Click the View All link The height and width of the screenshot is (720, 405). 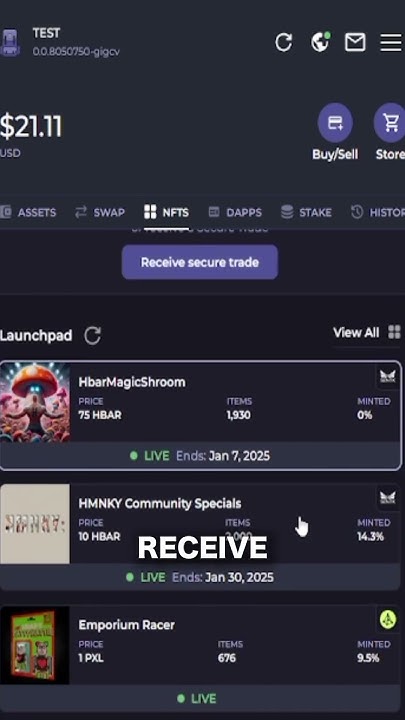coord(356,332)
